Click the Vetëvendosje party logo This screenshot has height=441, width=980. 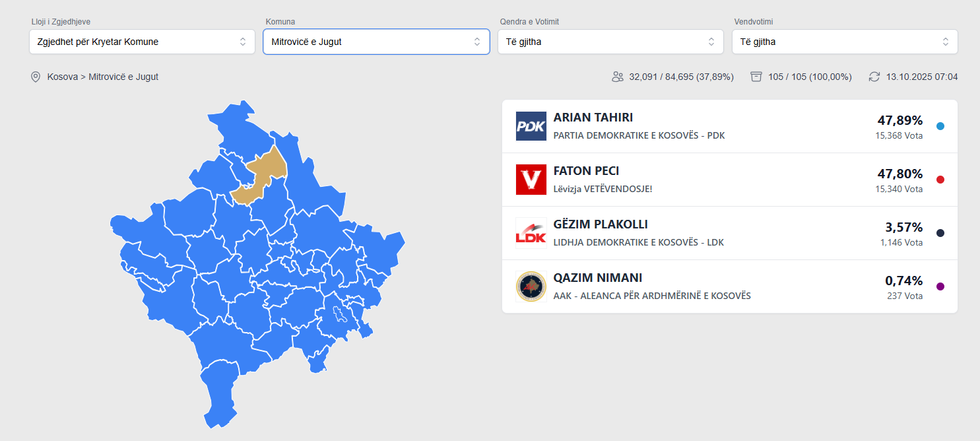point(530,180)
